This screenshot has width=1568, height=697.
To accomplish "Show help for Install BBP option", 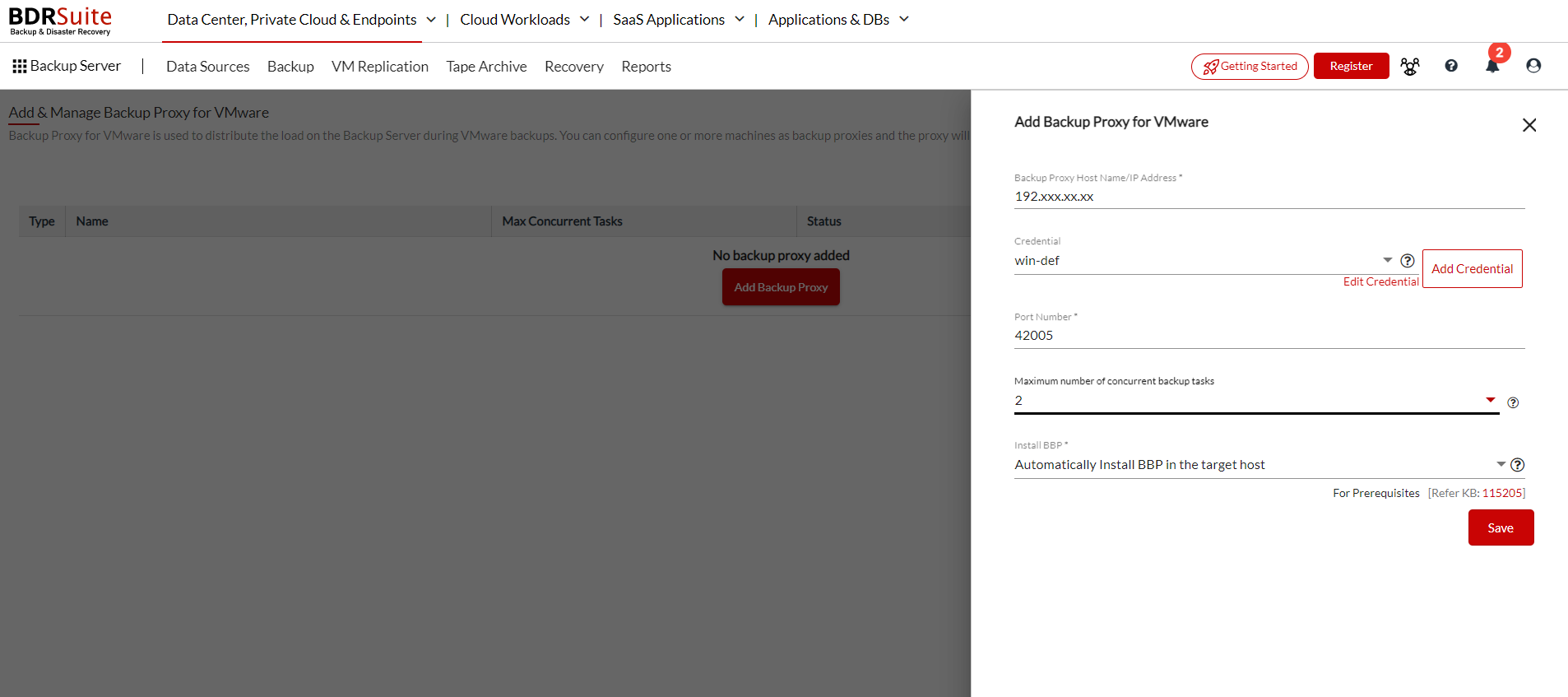I will [x=1518, y=465].
